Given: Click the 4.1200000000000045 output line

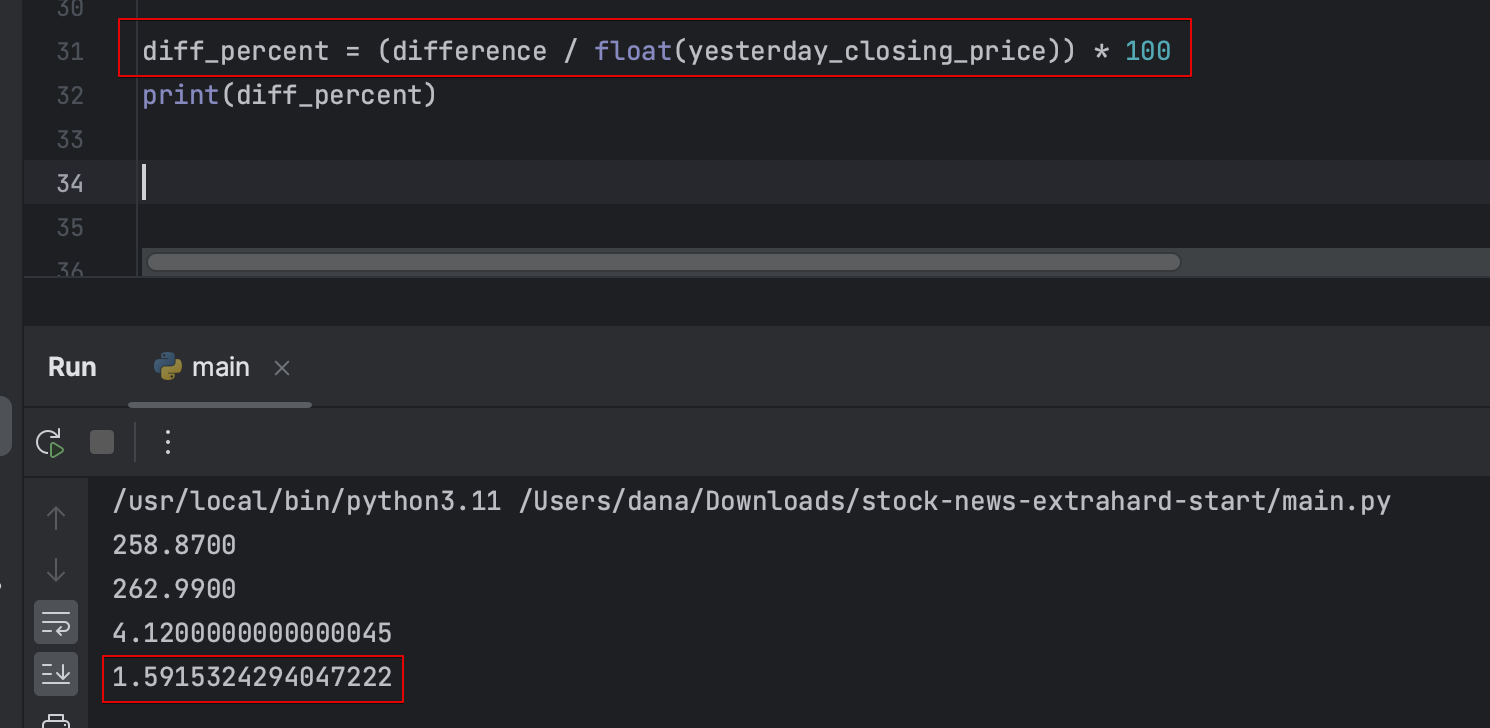Looking at the screenshot, I should [x=252, y=633].
